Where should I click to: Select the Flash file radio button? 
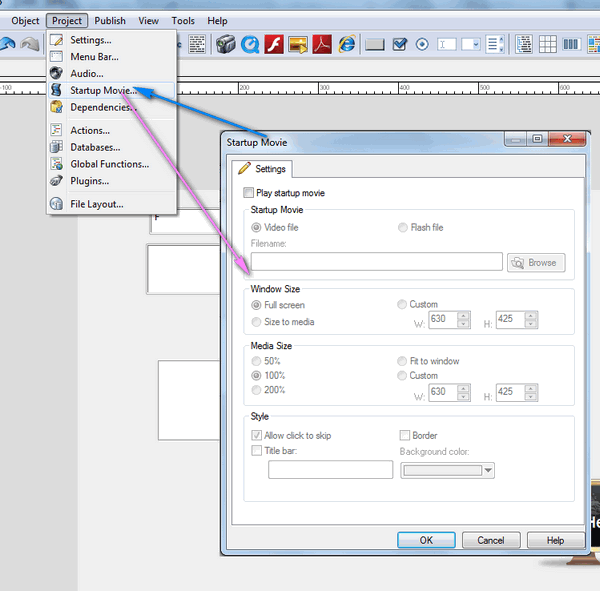pos(404,228)
